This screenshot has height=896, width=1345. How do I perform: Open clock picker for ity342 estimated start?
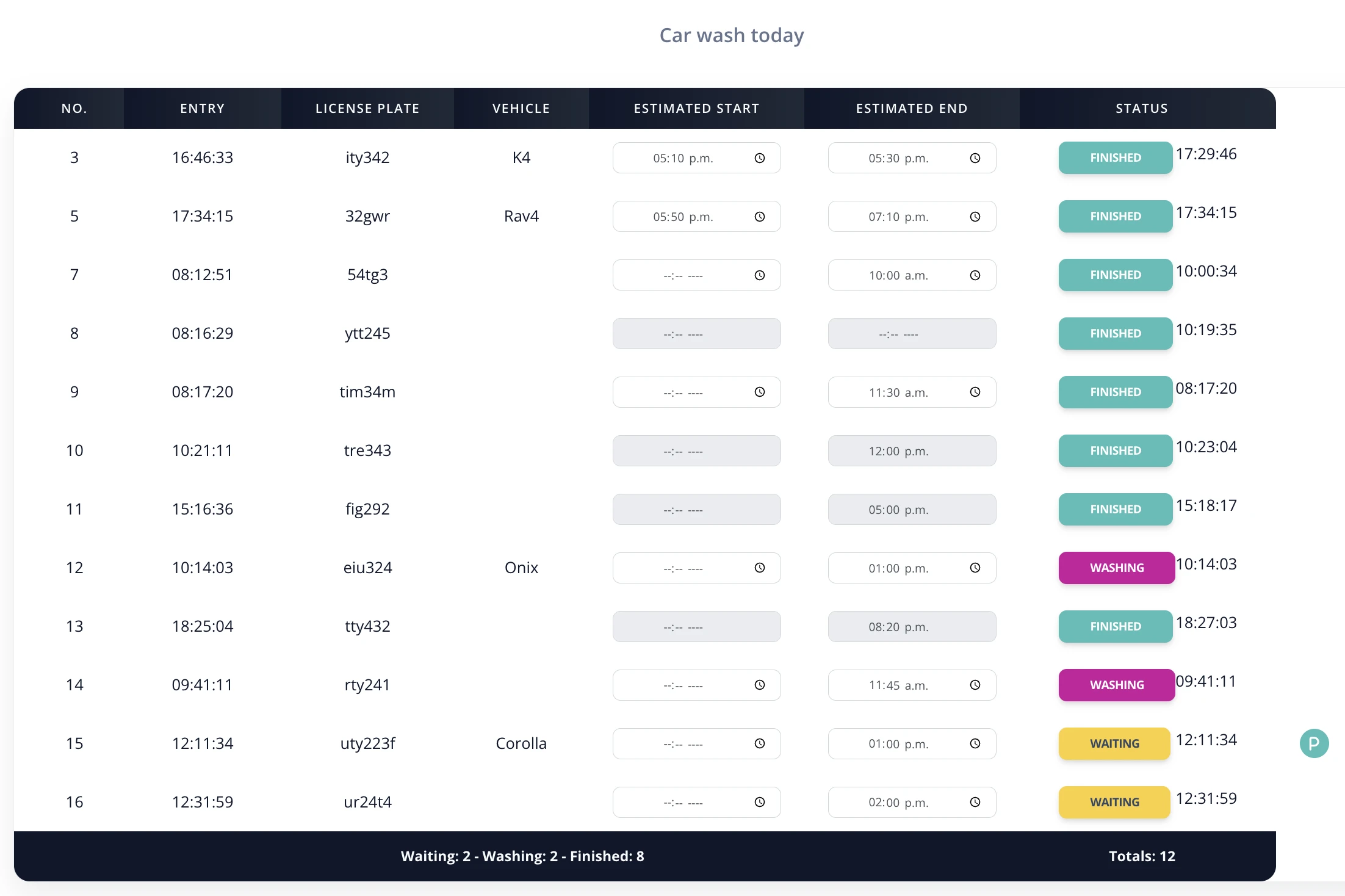(x=759, y=158)
